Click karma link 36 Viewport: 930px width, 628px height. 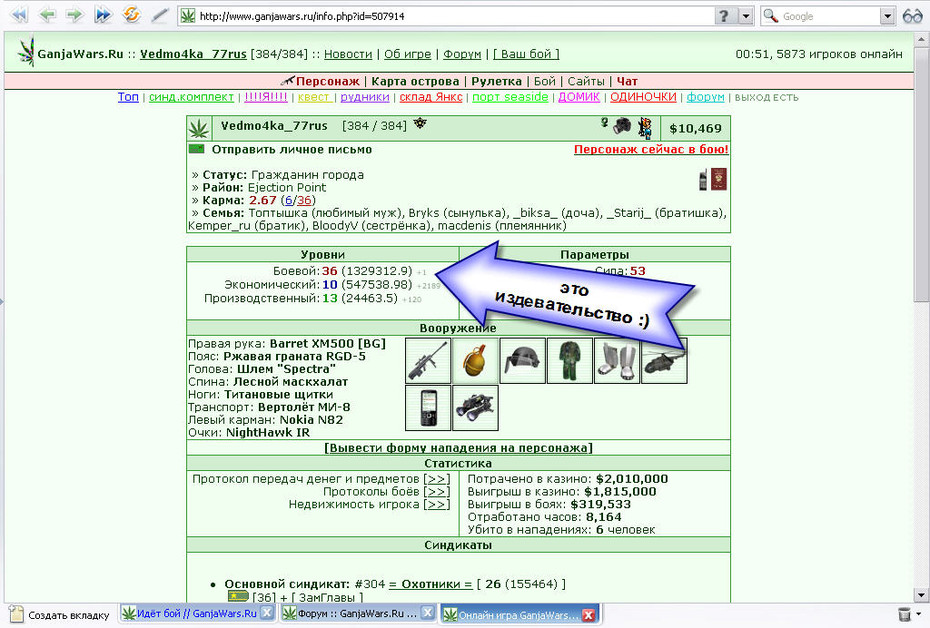click(304, 200)
